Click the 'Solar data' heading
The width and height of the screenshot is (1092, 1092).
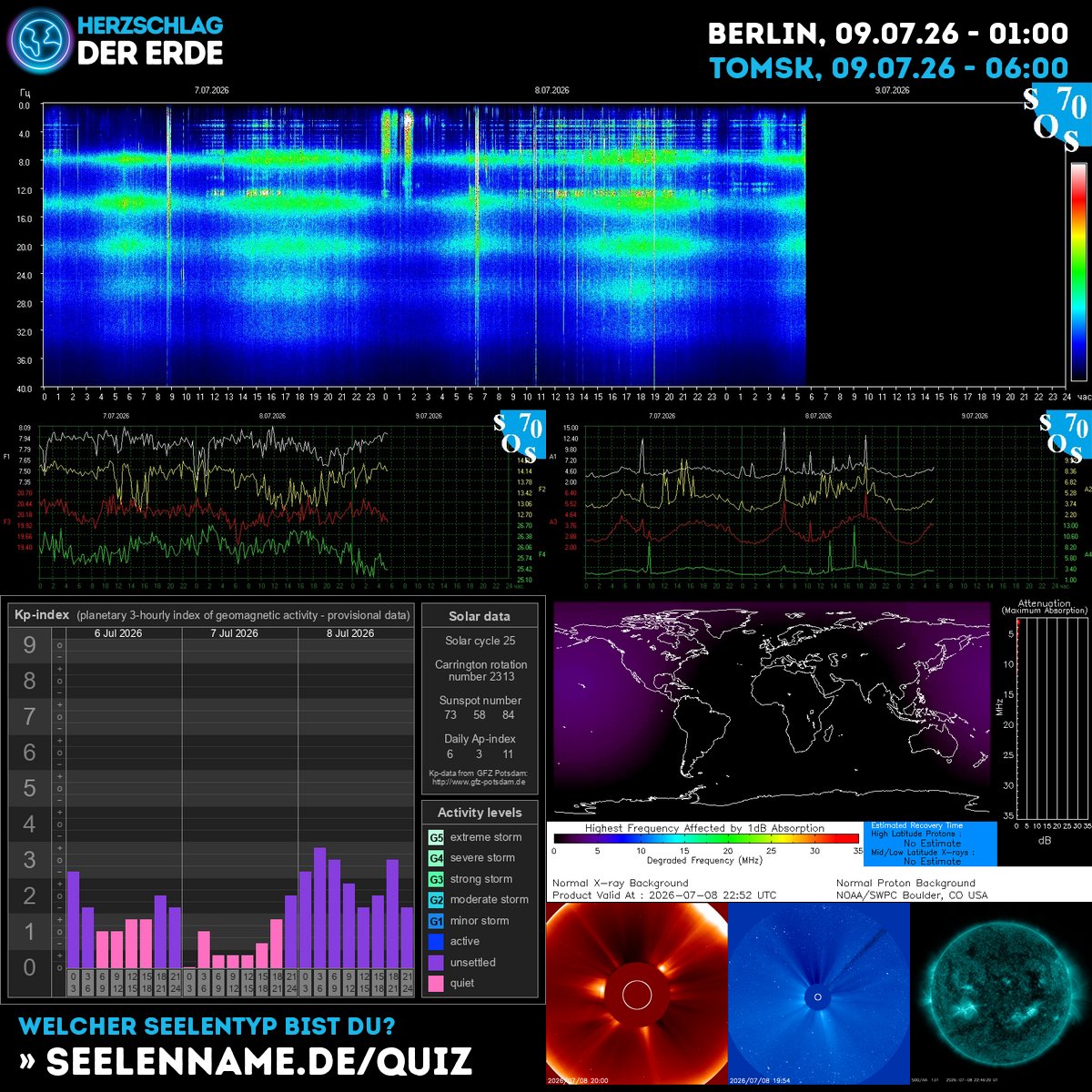pyautogui.click(x=480, y=616)
